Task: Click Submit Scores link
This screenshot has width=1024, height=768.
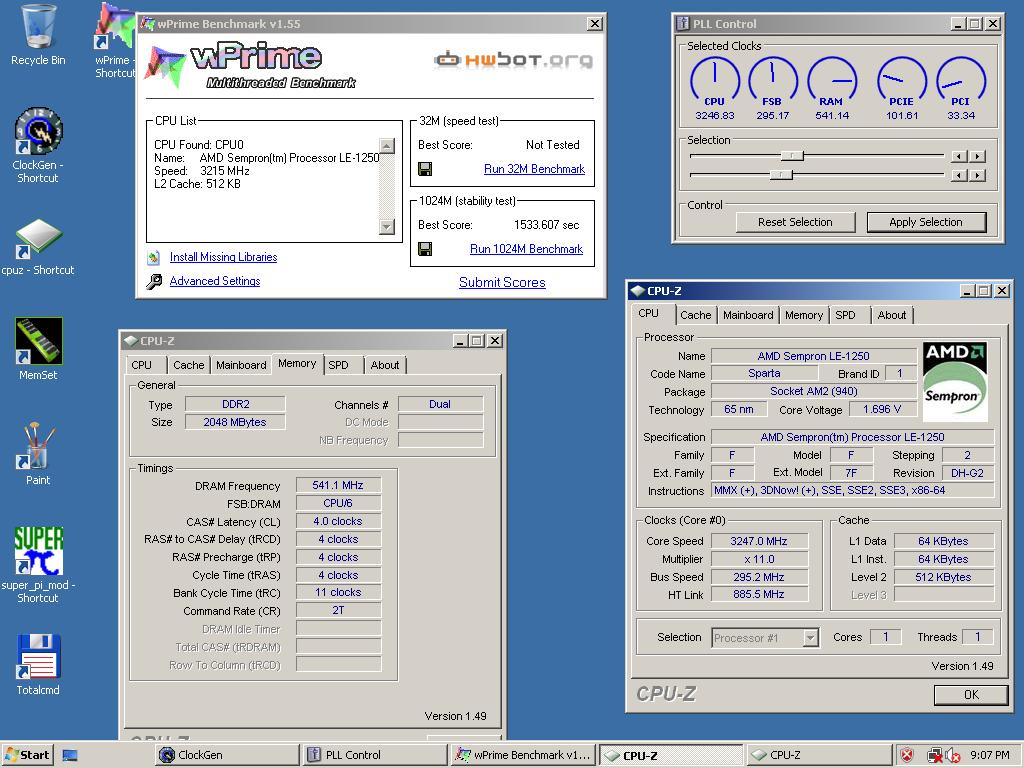Action: [502, 283]
